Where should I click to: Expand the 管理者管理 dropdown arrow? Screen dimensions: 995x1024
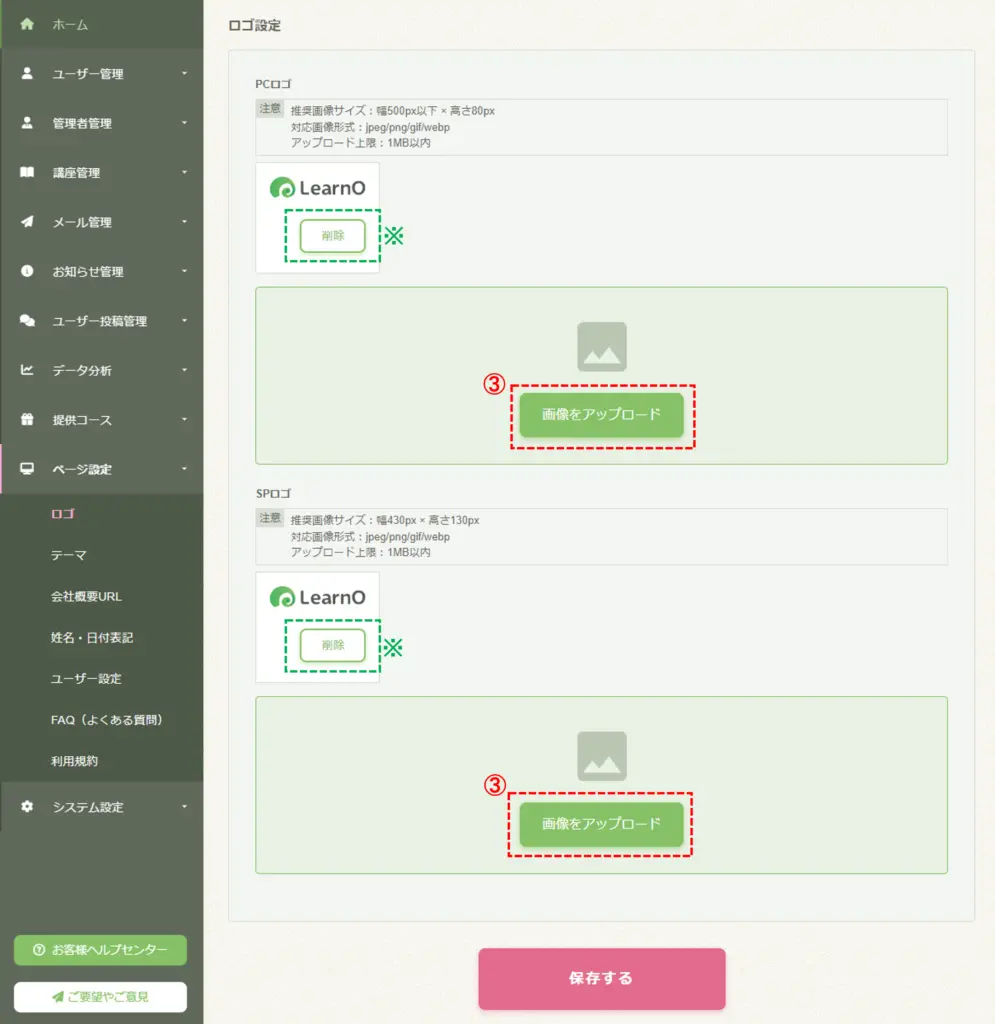tap(184, 123)
